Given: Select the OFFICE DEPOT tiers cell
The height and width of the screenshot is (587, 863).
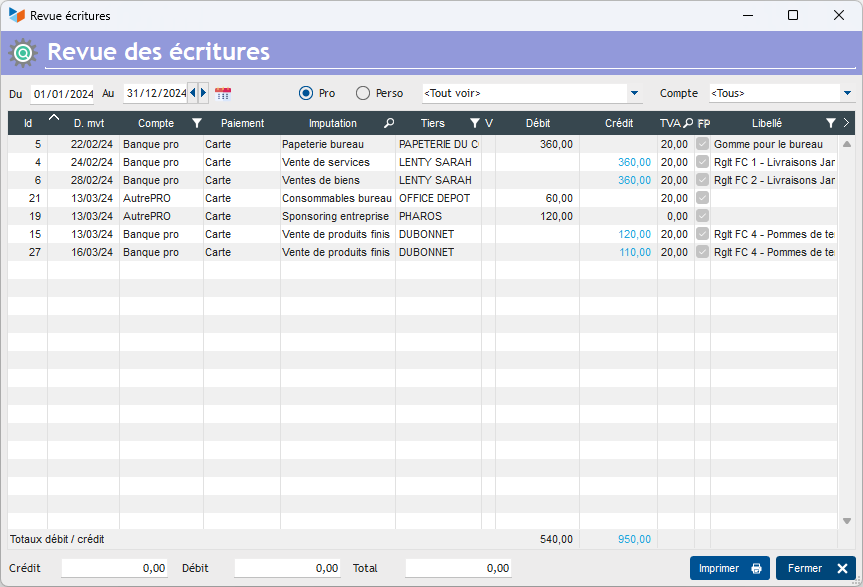Looking at the screenshot, I should tap(438, 198).
